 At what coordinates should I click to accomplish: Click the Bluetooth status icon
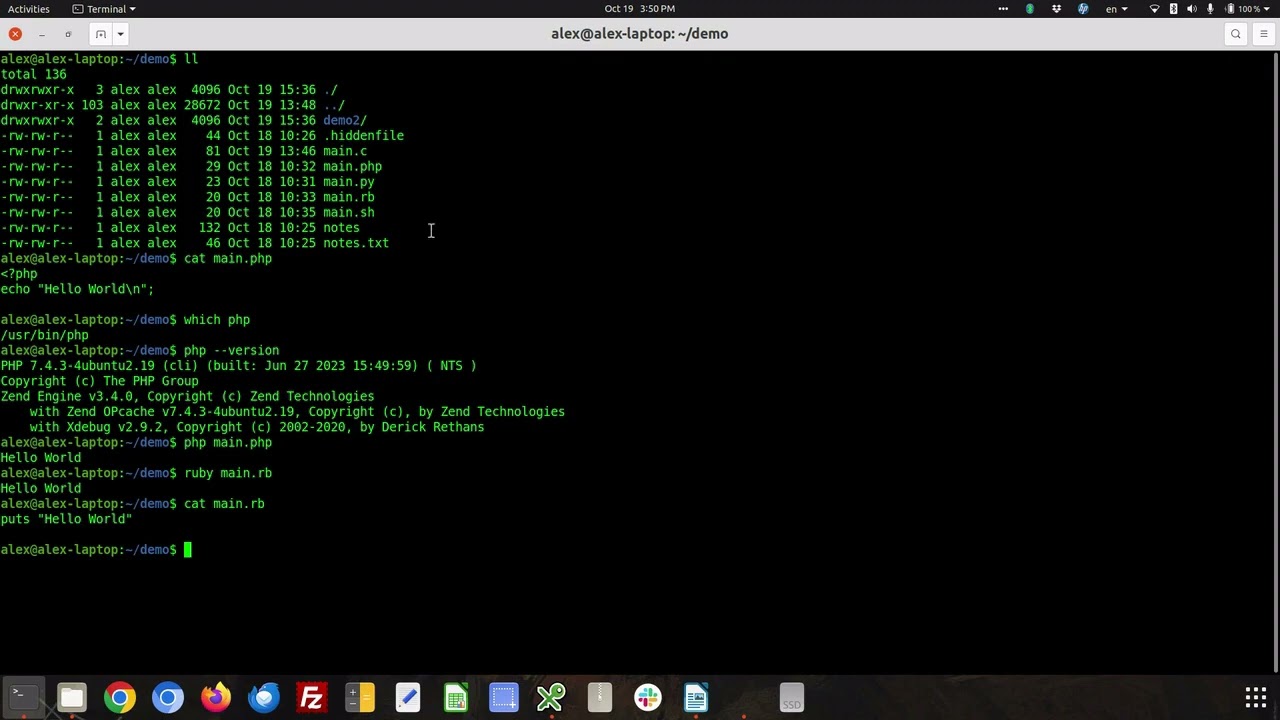1174,9
